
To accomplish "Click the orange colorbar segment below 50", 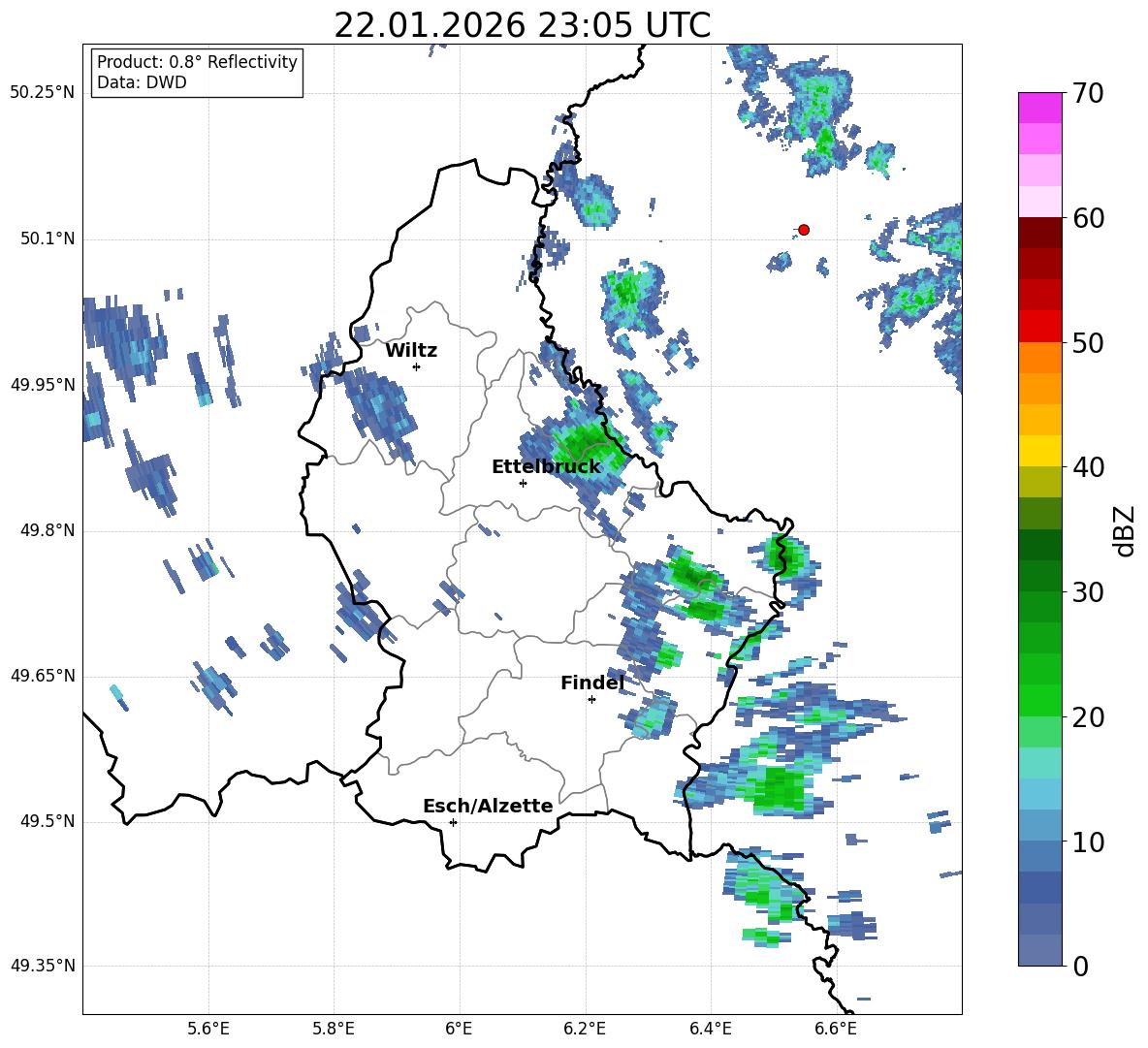I will coord(1039,358).
